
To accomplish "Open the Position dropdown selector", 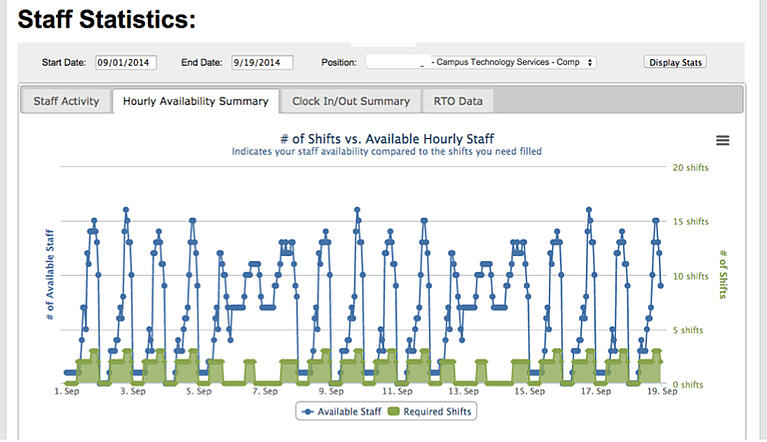I will [x=481, y=62].
